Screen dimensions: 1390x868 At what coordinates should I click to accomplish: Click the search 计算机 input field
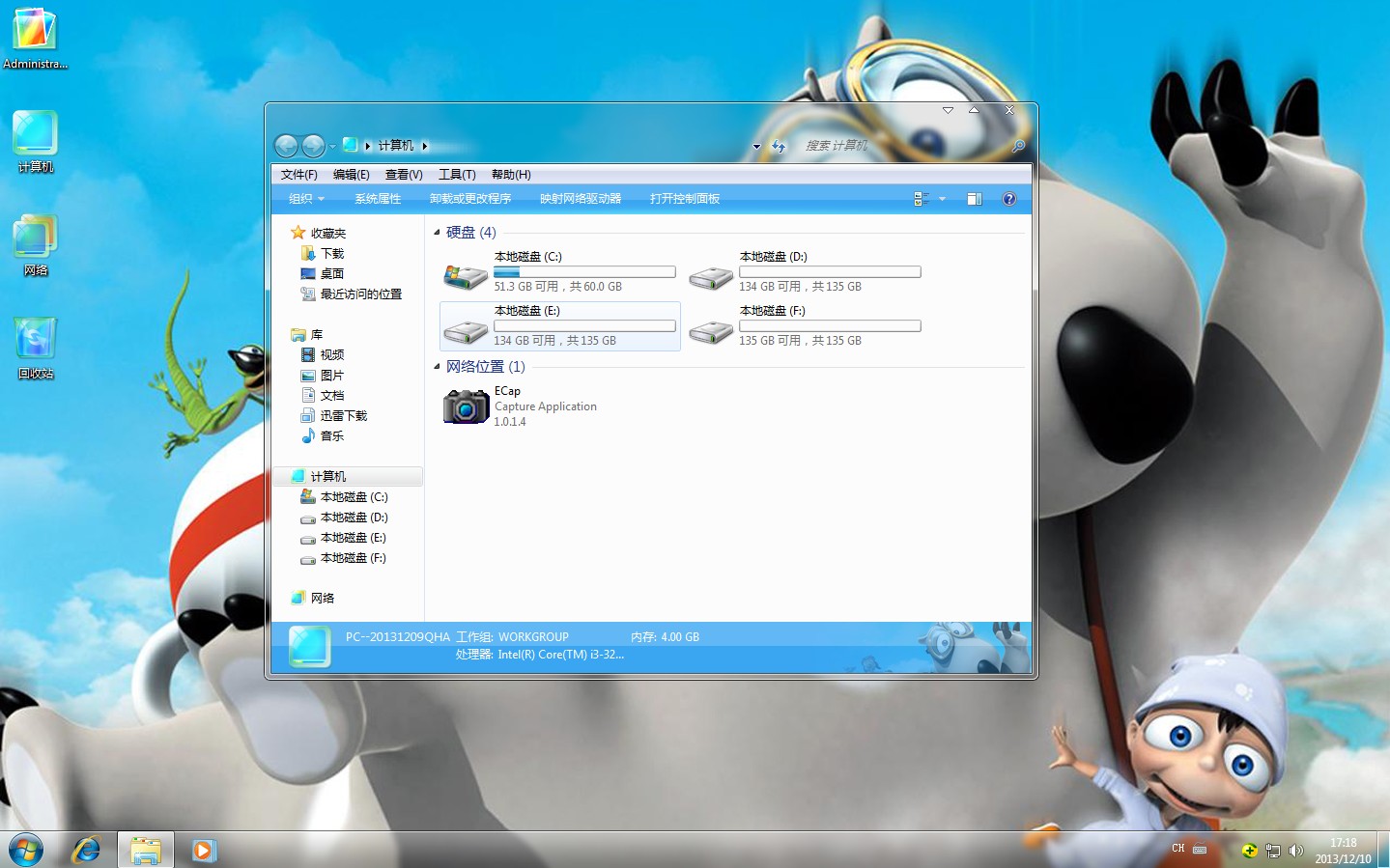(905, 146)
